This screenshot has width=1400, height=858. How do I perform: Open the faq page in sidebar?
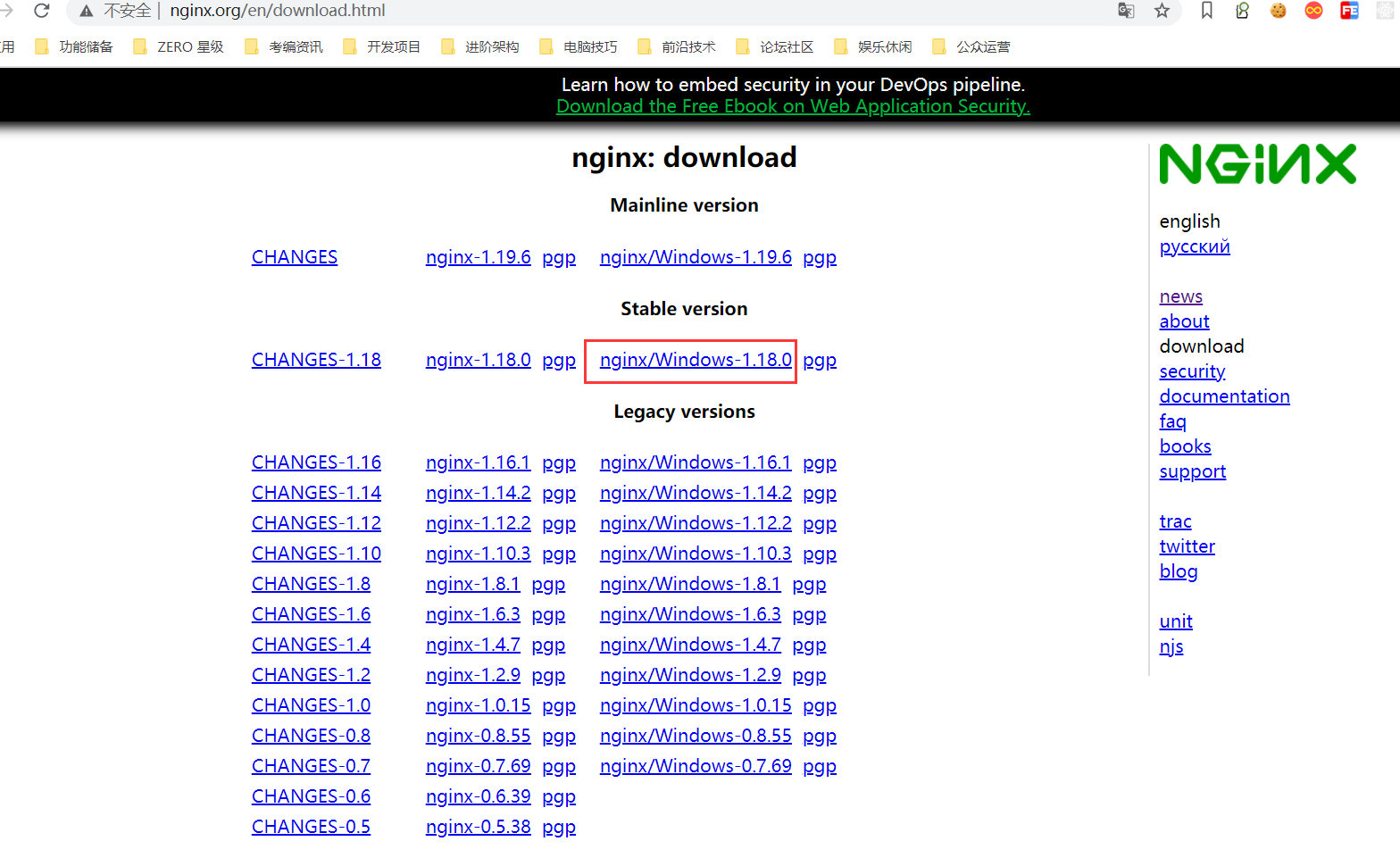coord(1172,421)
